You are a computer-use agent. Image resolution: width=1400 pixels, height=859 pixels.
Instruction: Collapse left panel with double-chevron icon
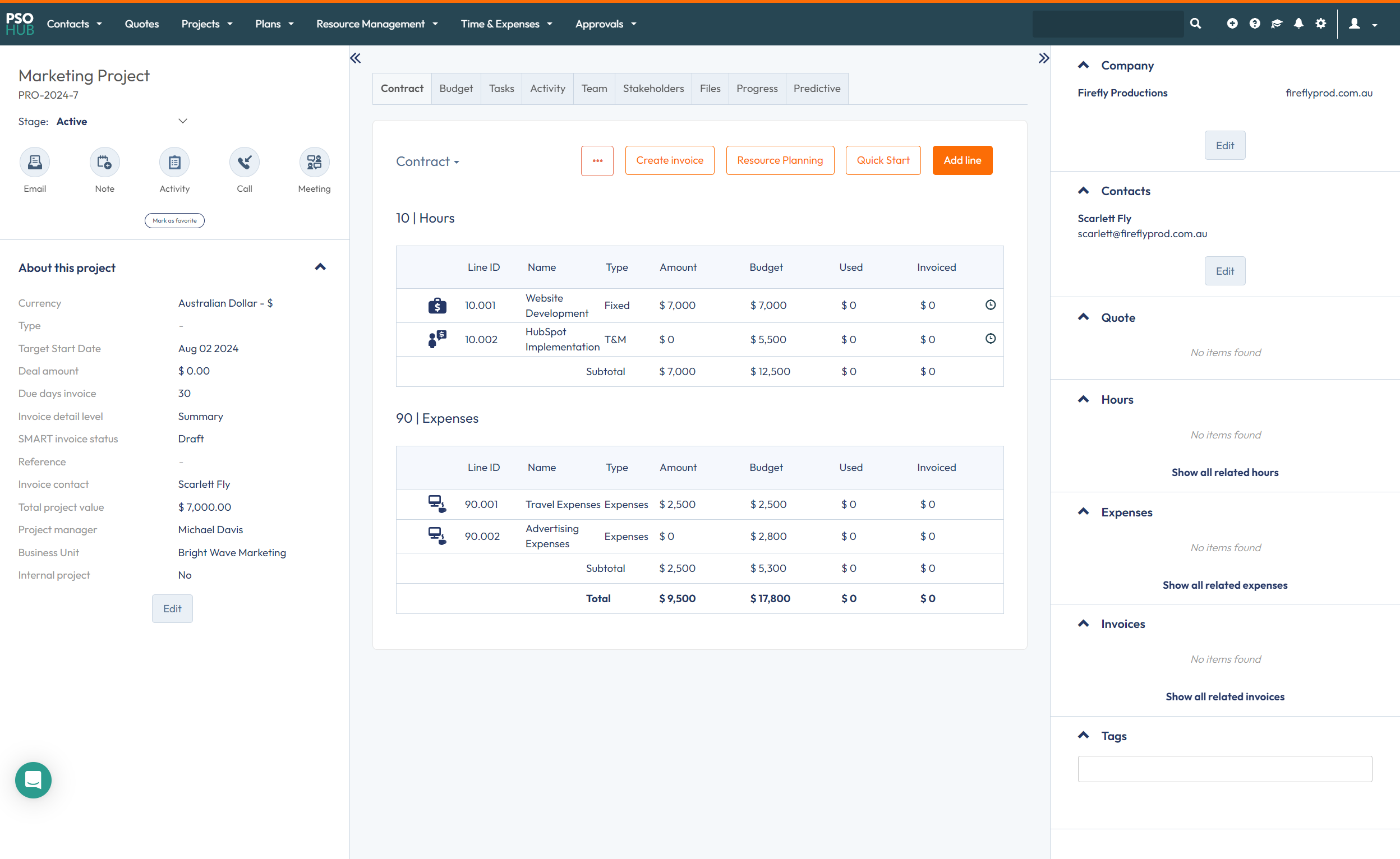point(356,58)
